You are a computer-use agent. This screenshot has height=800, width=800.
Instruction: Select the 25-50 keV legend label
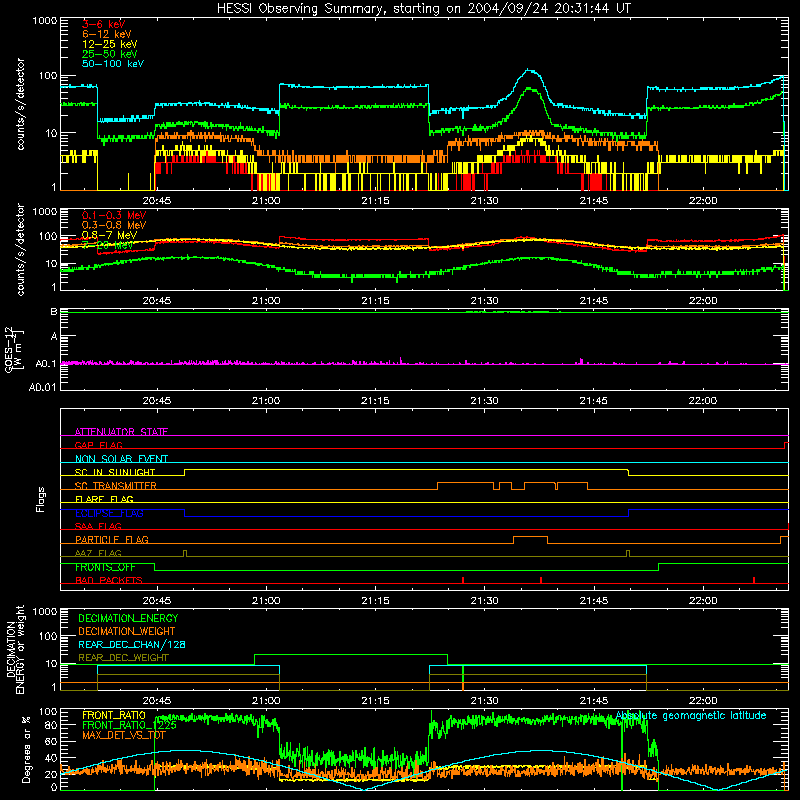point(110,54)
